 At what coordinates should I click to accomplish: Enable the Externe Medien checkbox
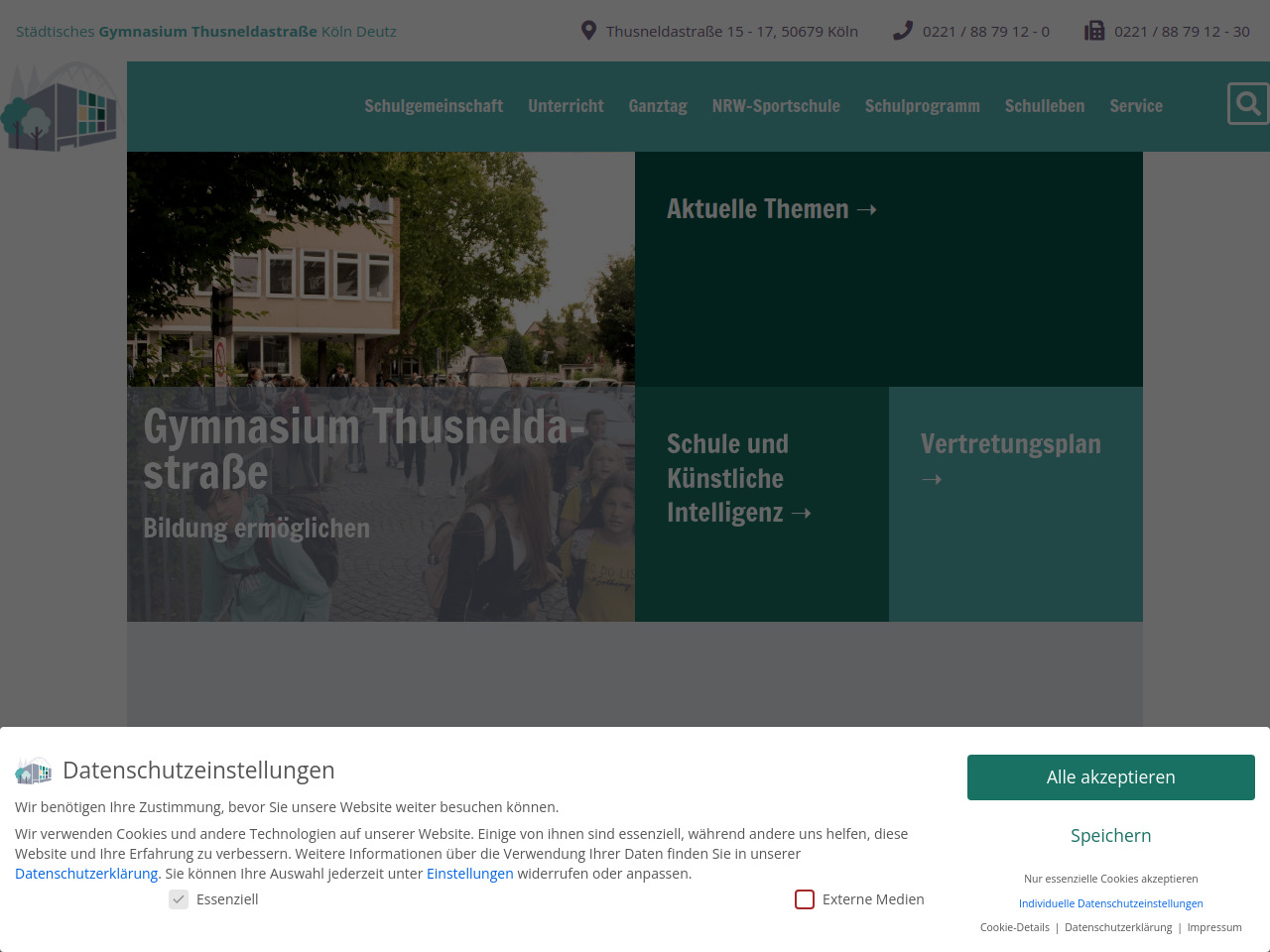[805, 899]
